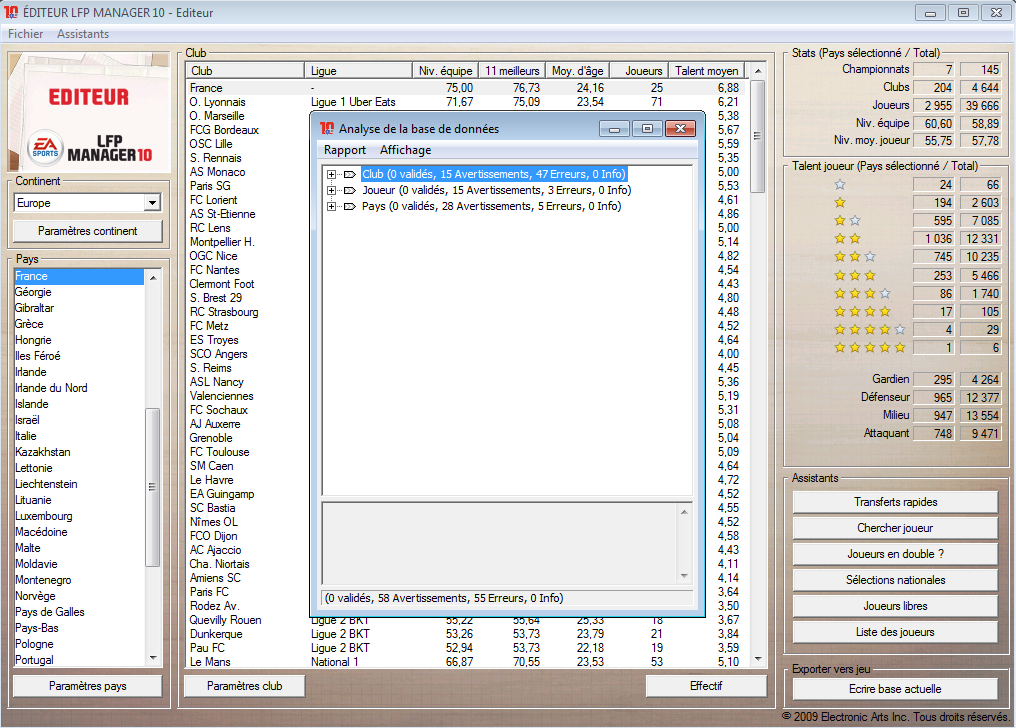Sort by Moy. d'âge column header
Viewport: 1016px width, 728px height.
[x=577, y=71]
